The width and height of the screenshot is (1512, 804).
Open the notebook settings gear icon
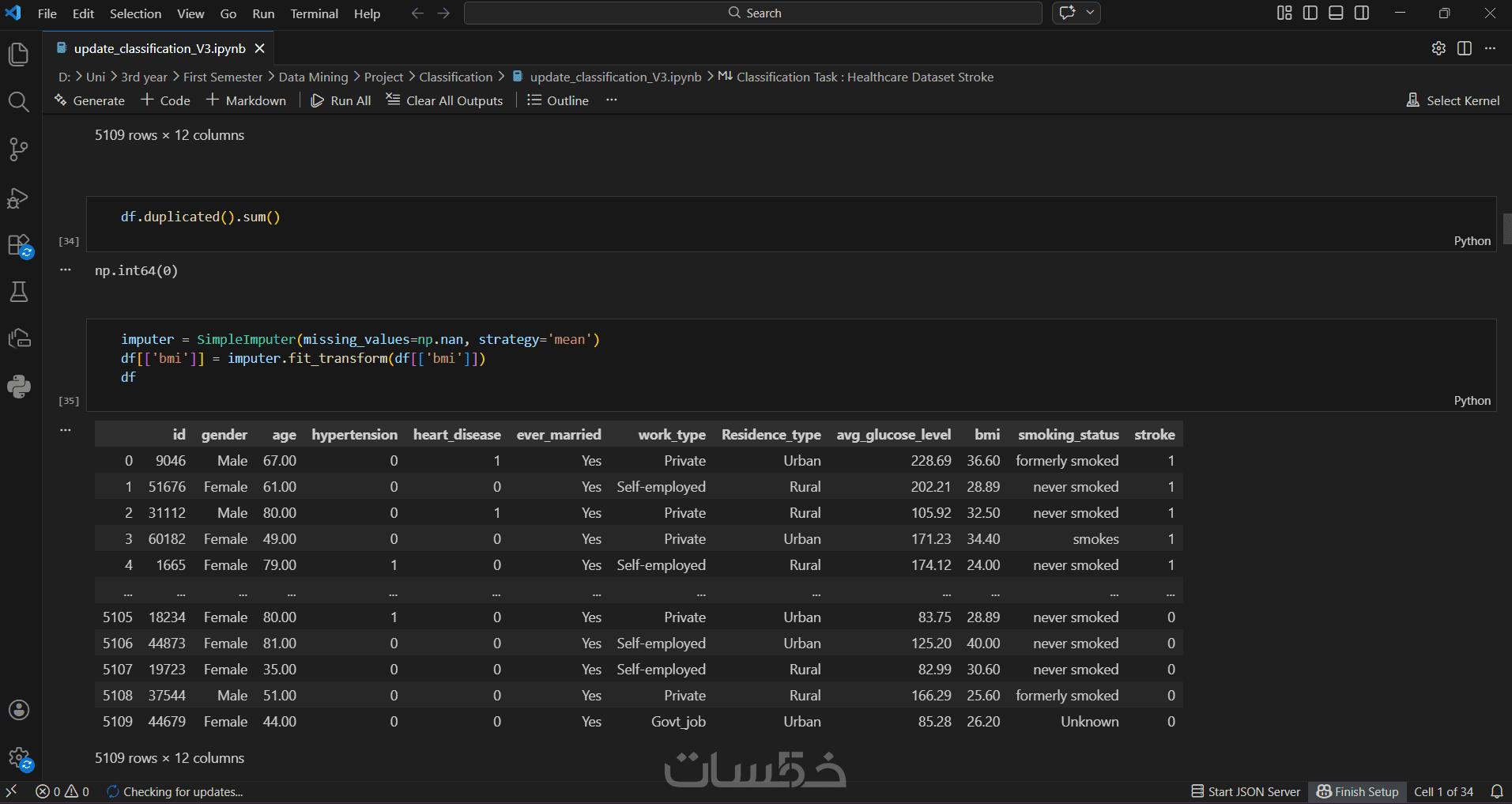(x=1438, y=48)
